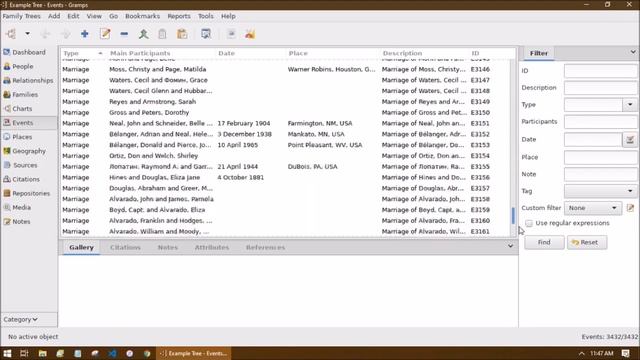
Task: Click the Place filter input field
Action: point(600,157)
